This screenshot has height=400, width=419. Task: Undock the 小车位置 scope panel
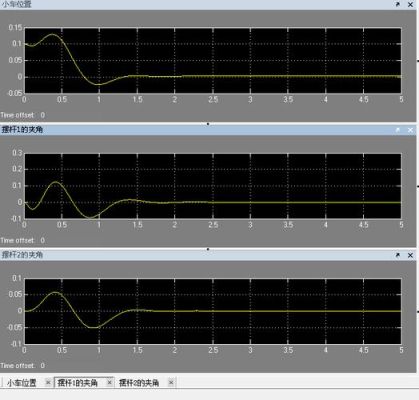pyautogui.click(x=398, y=4)
